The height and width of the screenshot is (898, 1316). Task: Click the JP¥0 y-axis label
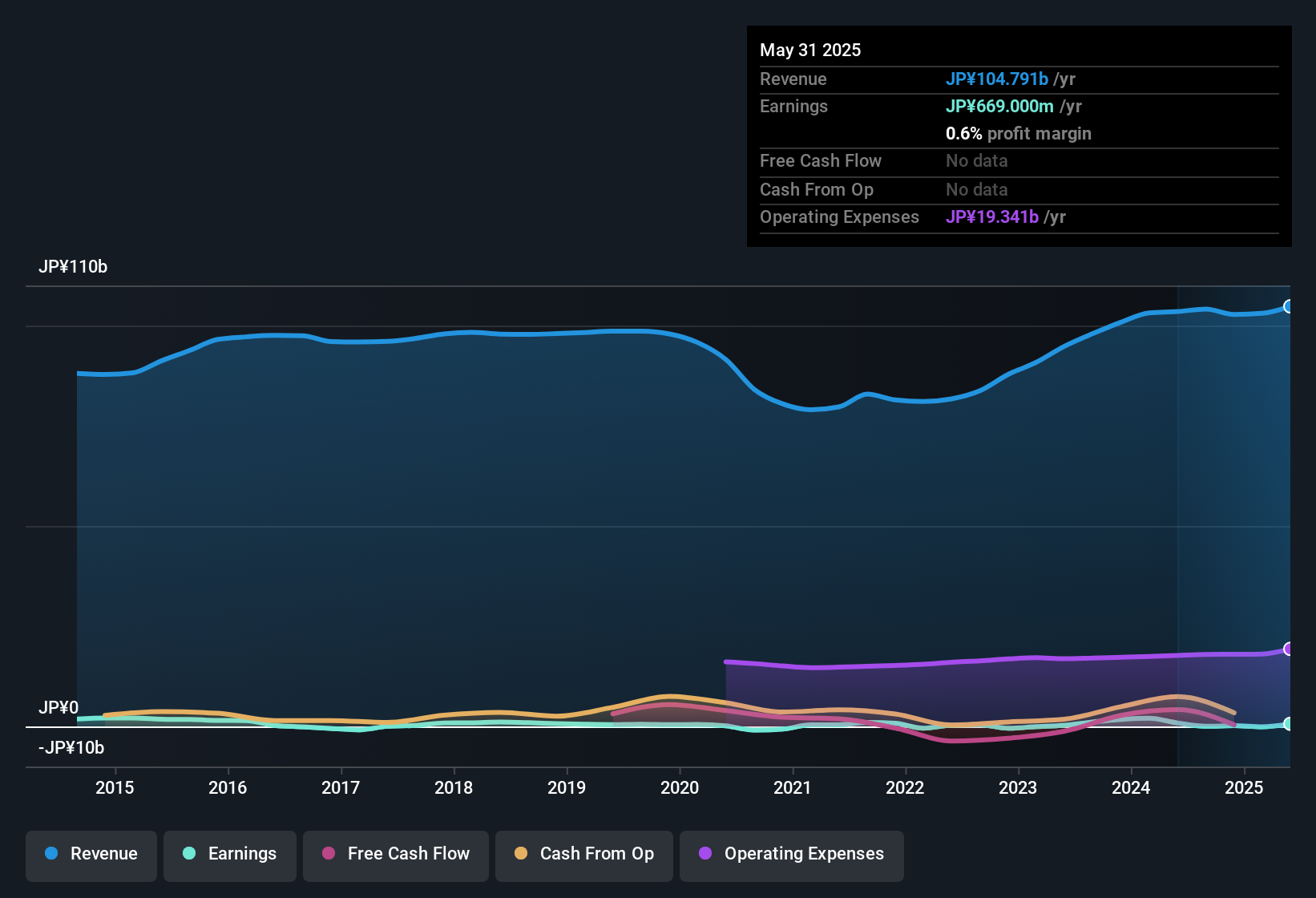point(59,708)
